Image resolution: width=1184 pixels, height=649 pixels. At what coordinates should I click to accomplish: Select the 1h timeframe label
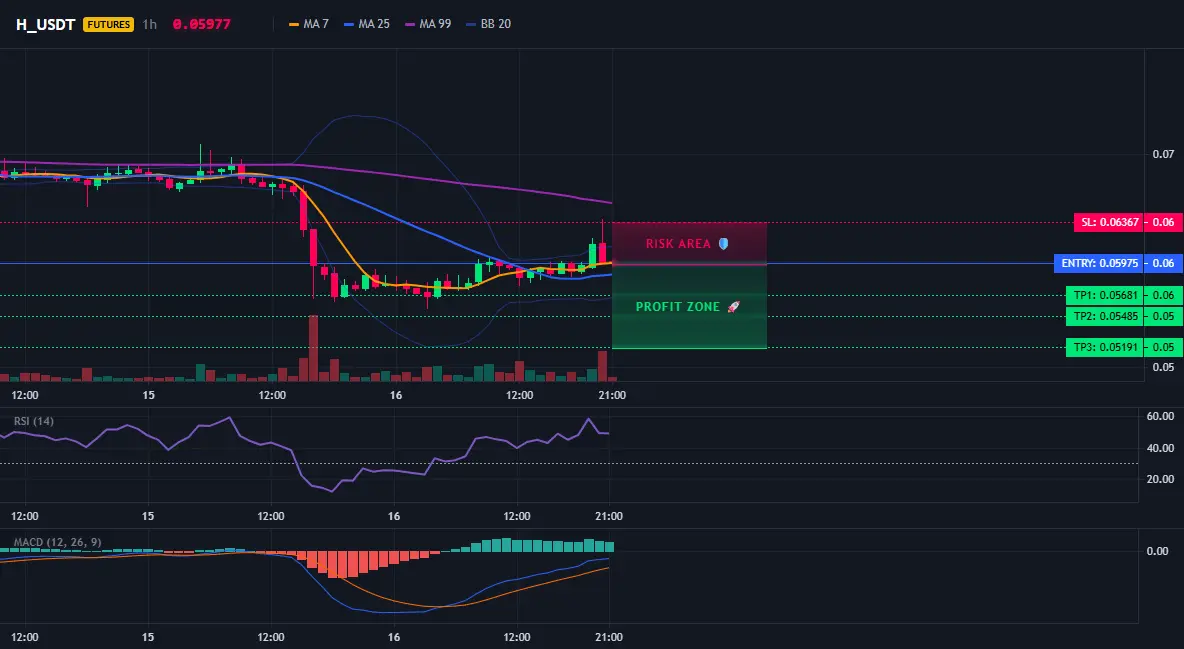point(150,24)
